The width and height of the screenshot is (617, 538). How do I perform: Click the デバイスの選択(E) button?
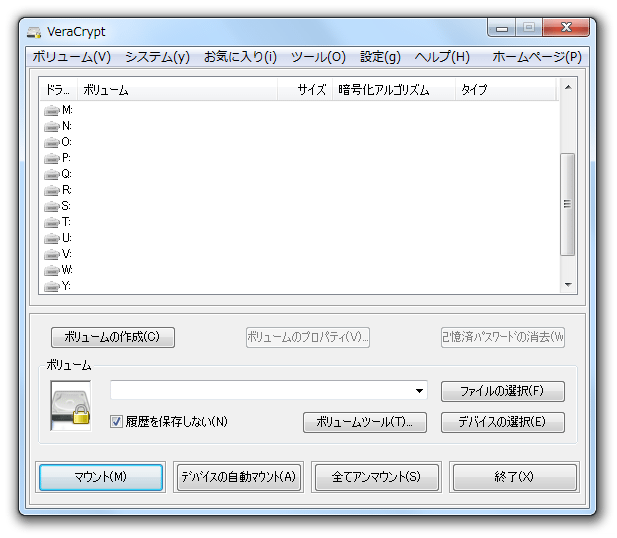[x=502, y=422]
